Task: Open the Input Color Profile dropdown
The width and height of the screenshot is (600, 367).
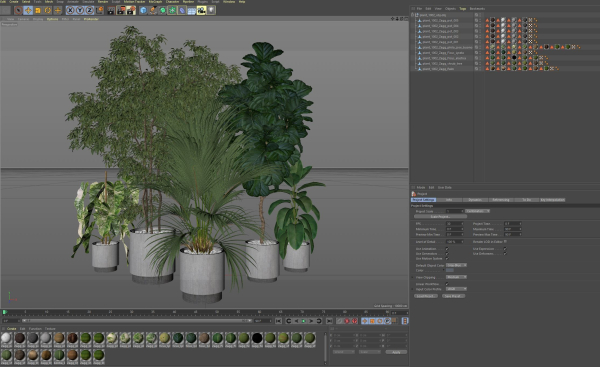Action: [457, 289]
